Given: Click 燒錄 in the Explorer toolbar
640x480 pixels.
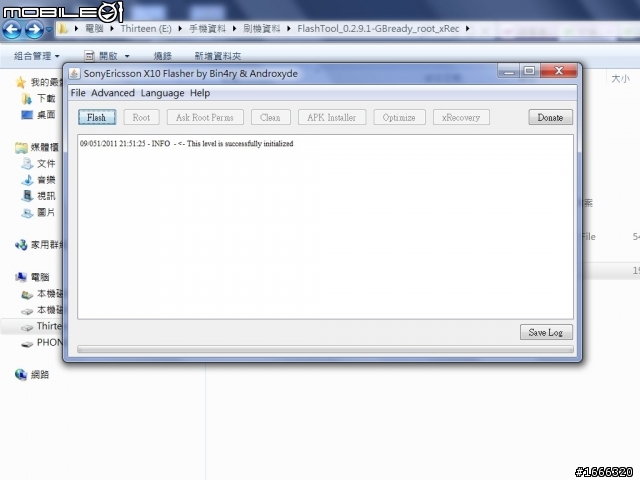Looking at the screenshot, I should 162,56.
